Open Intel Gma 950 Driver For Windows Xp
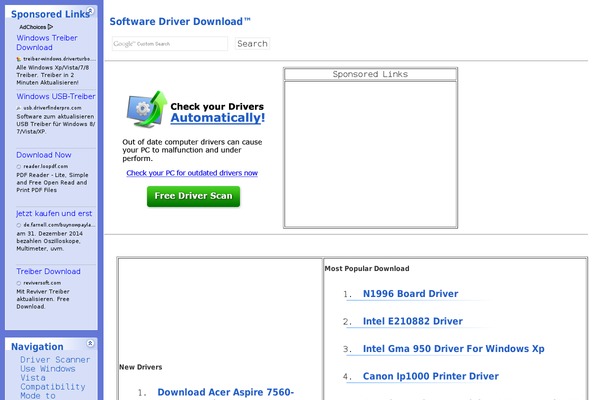The height and width of the screenshot is (400, 600). point(453,349)
